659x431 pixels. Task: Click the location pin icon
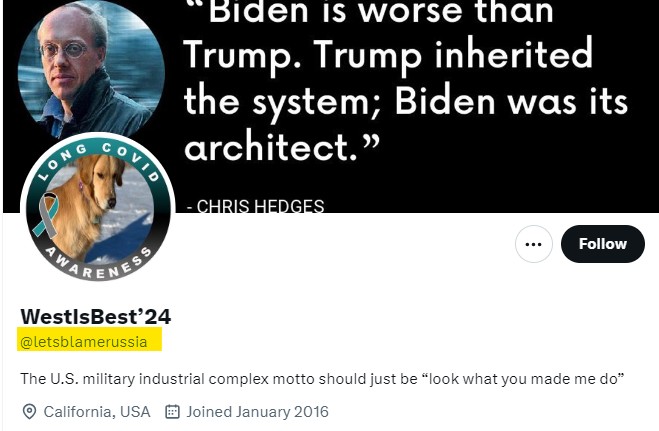(x=29, y=412)
